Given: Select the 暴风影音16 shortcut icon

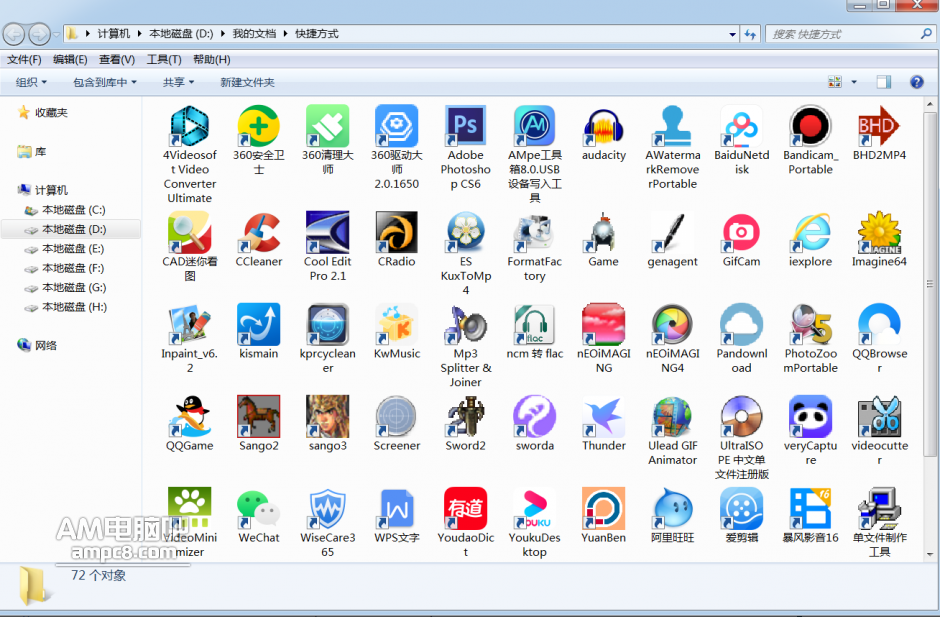Looking at the screenshot, I should tap(811, 508).
